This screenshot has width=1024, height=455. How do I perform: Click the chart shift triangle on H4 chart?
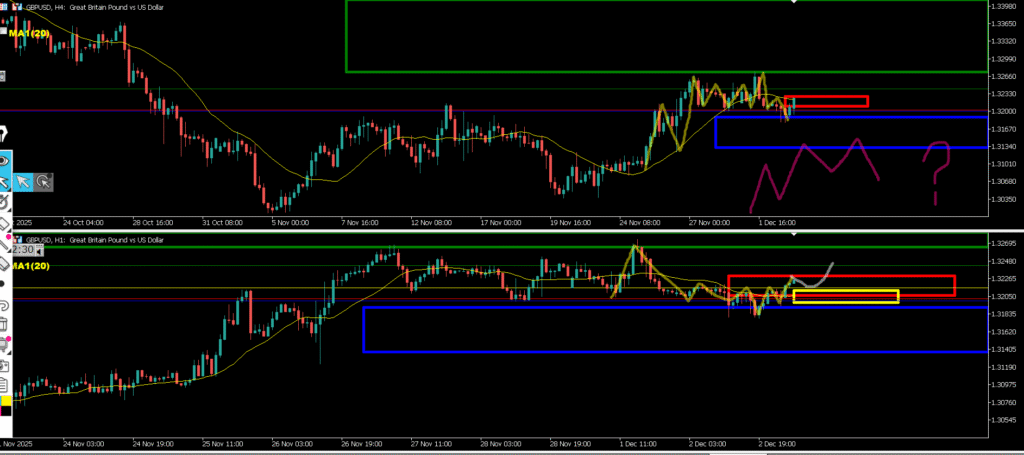(x=795, y=2)
